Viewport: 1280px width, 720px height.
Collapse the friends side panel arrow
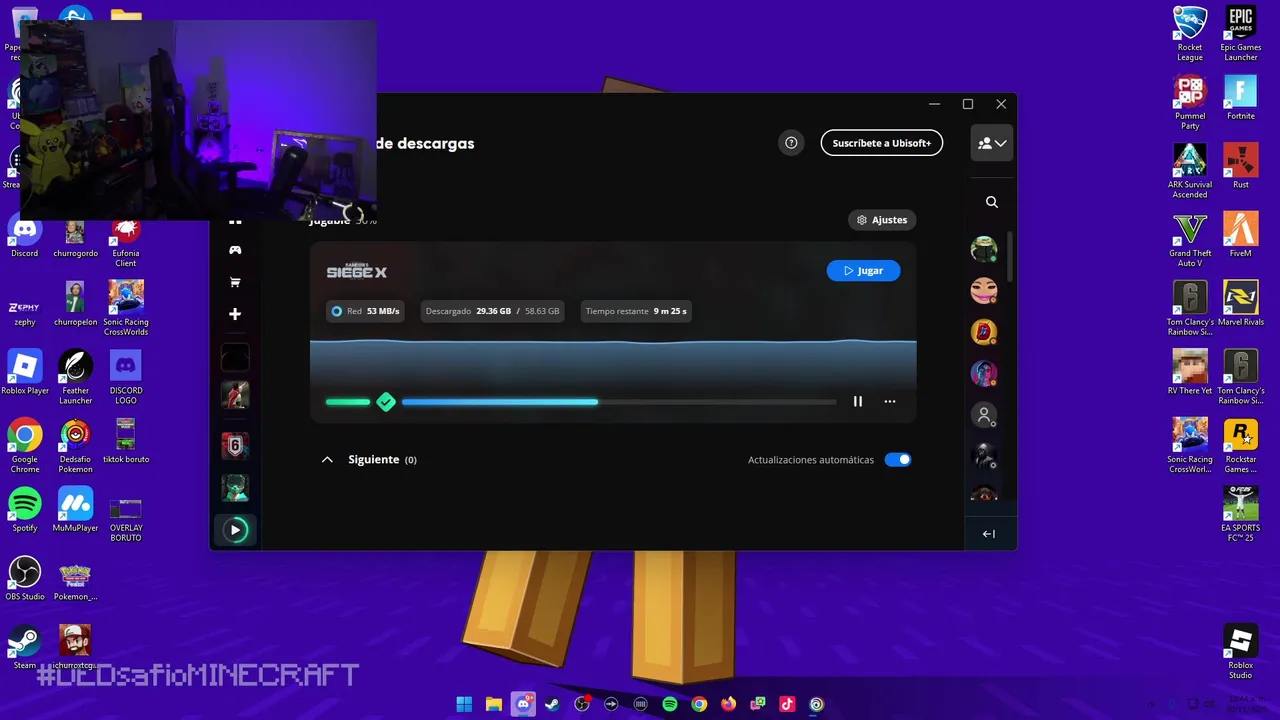point(988,534)
